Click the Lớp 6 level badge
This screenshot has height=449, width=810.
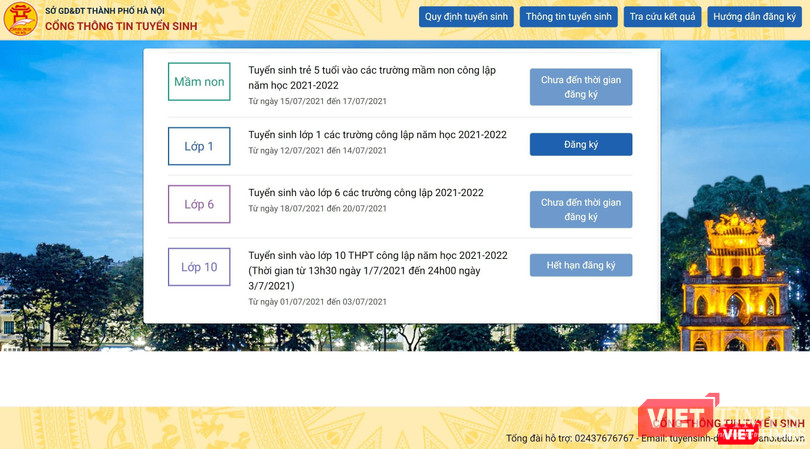[199, 204]
